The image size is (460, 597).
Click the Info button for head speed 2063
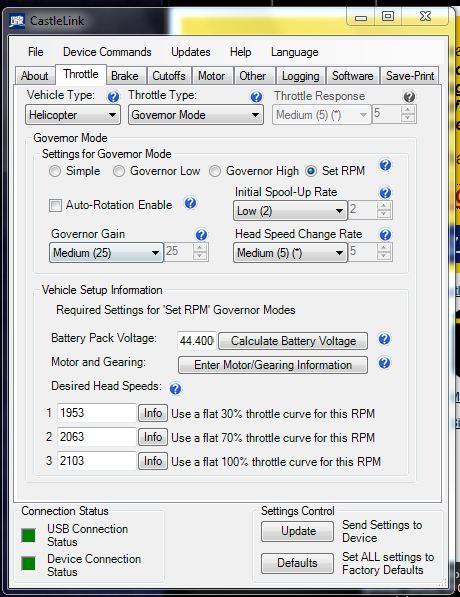[153, 437]
